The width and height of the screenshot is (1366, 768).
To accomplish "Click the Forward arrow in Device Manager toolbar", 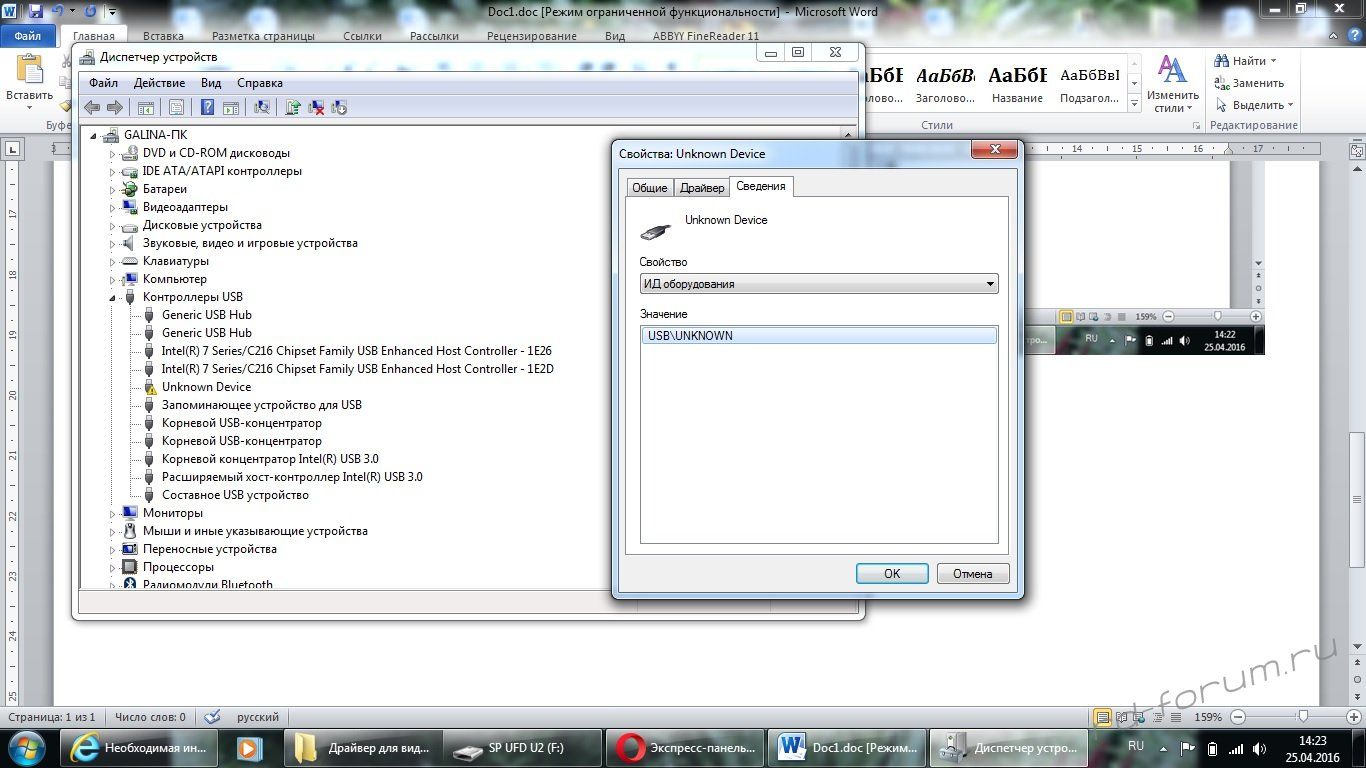I will tap(114, 107).
